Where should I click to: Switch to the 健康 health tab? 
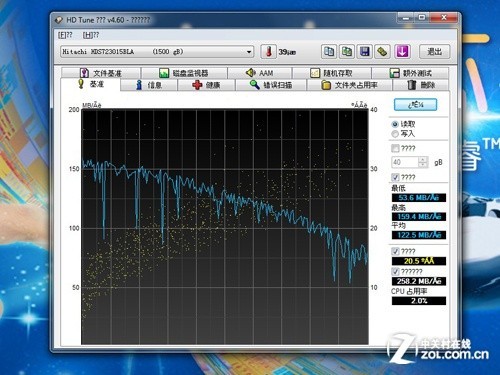[206, 85]
